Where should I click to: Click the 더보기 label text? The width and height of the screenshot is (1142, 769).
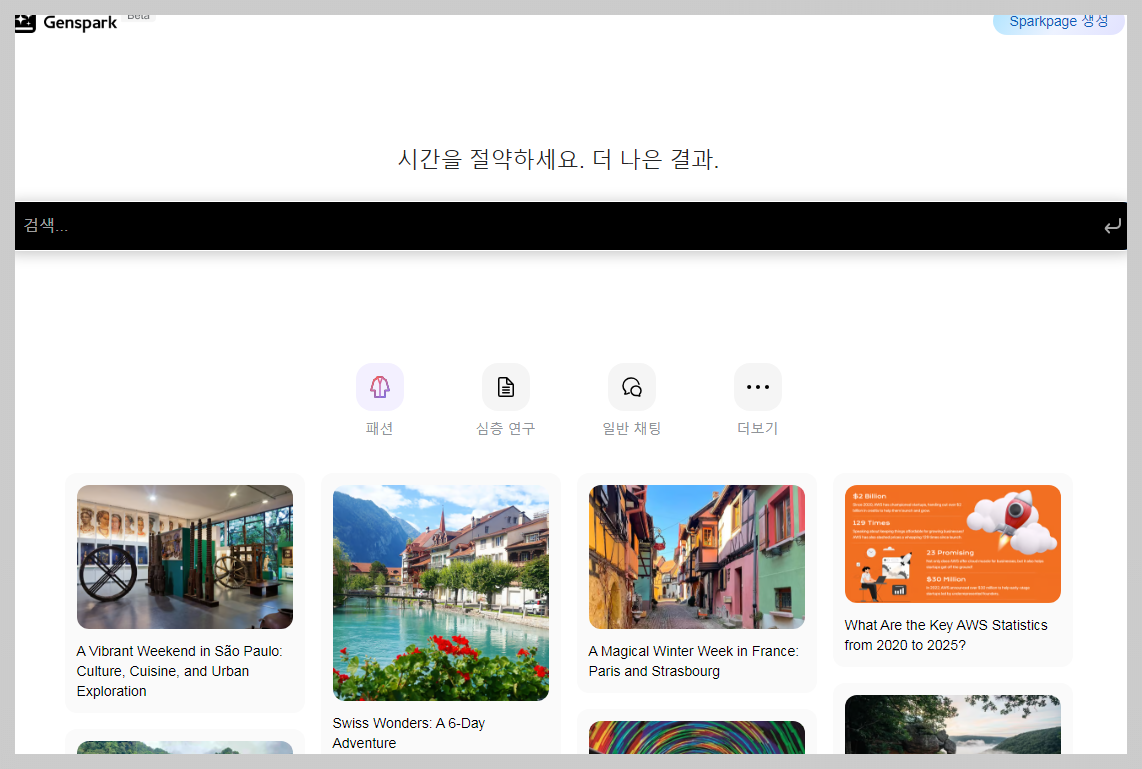pyautogui.click(x=757, y=428)
